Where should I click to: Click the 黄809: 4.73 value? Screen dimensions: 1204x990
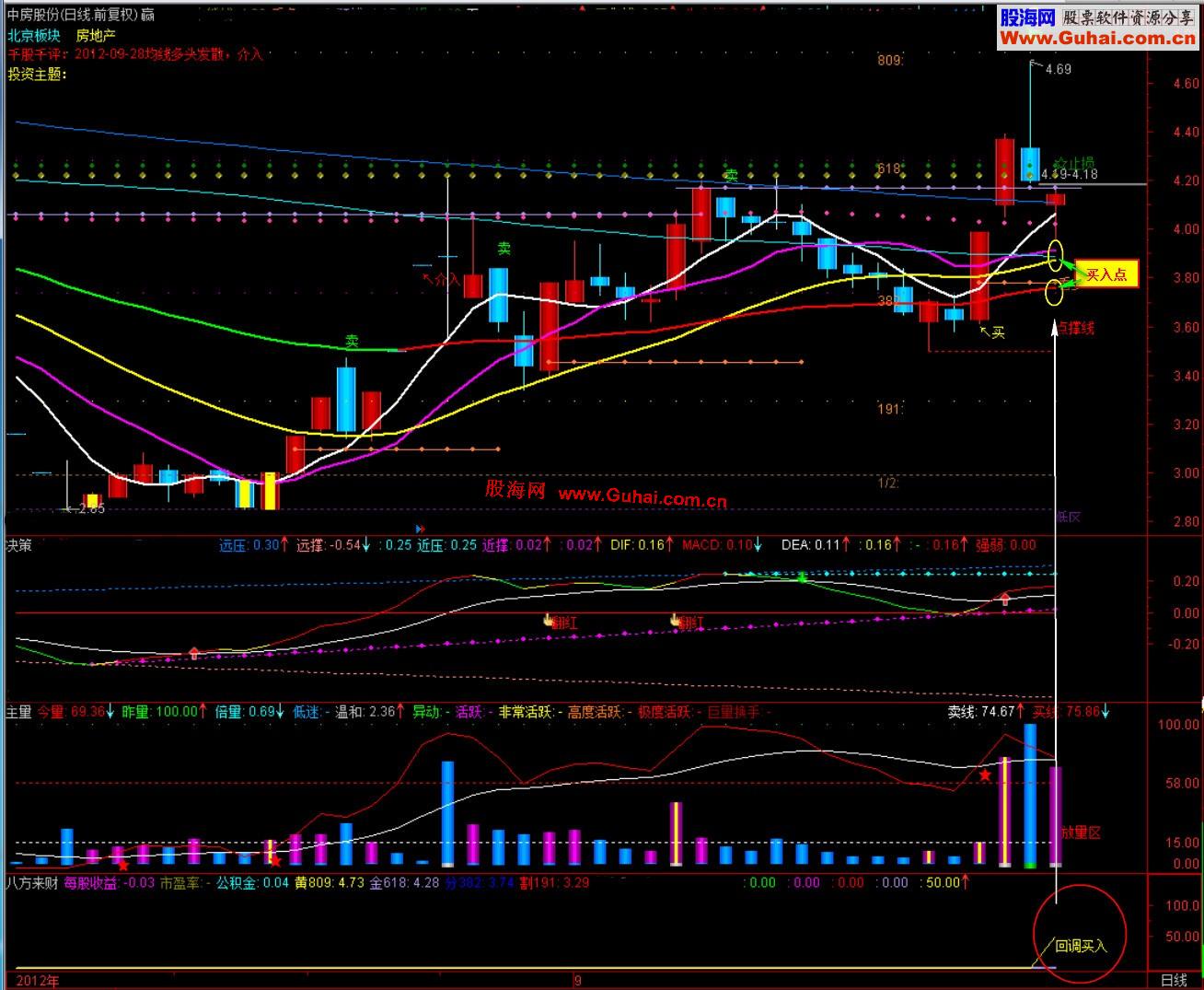click(x=330, y=882)
